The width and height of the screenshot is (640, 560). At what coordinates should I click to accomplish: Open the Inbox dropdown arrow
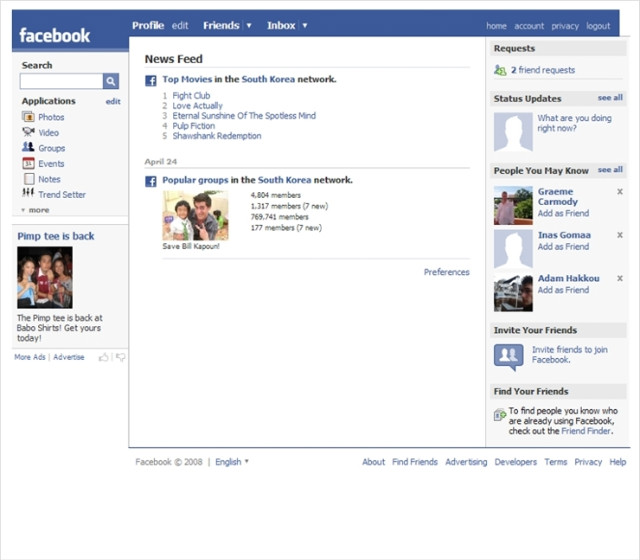point(304,26)
